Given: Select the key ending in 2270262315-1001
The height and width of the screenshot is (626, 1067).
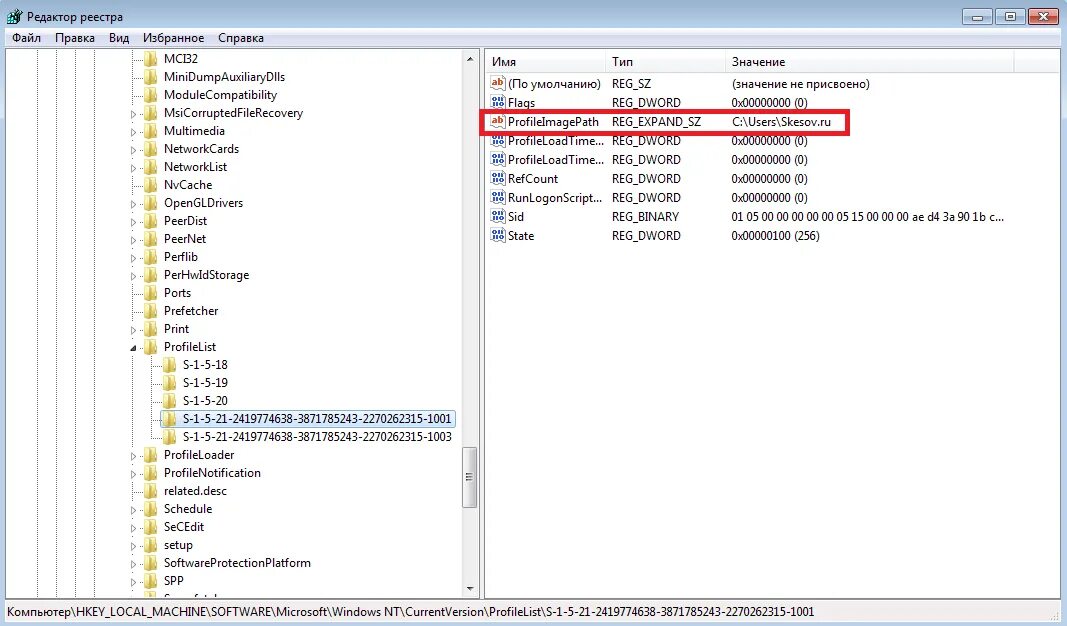Looking at the screenshot, I should [317, 418].
